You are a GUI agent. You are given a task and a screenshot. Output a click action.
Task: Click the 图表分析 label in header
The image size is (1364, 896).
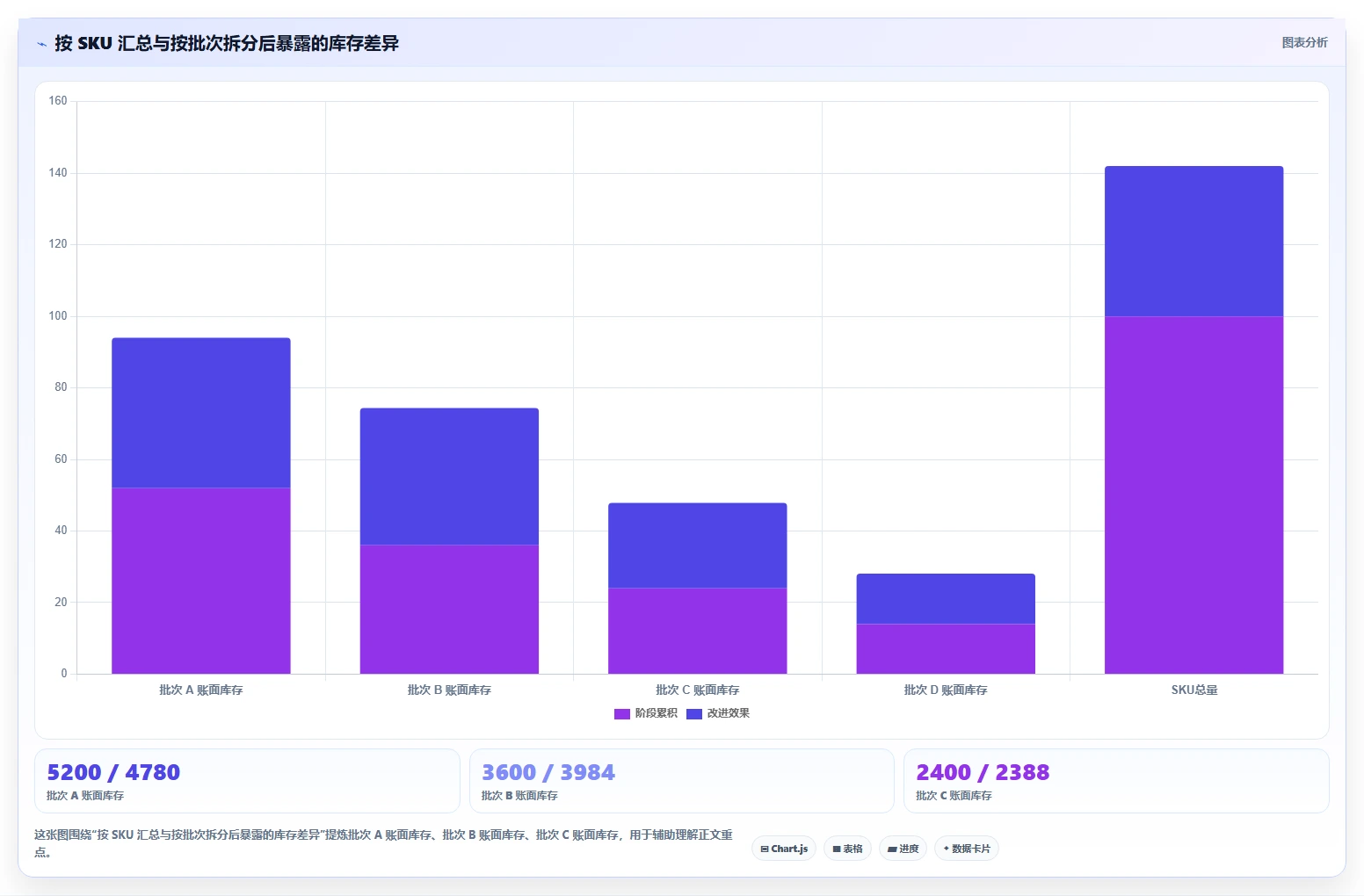[1304, 42]
